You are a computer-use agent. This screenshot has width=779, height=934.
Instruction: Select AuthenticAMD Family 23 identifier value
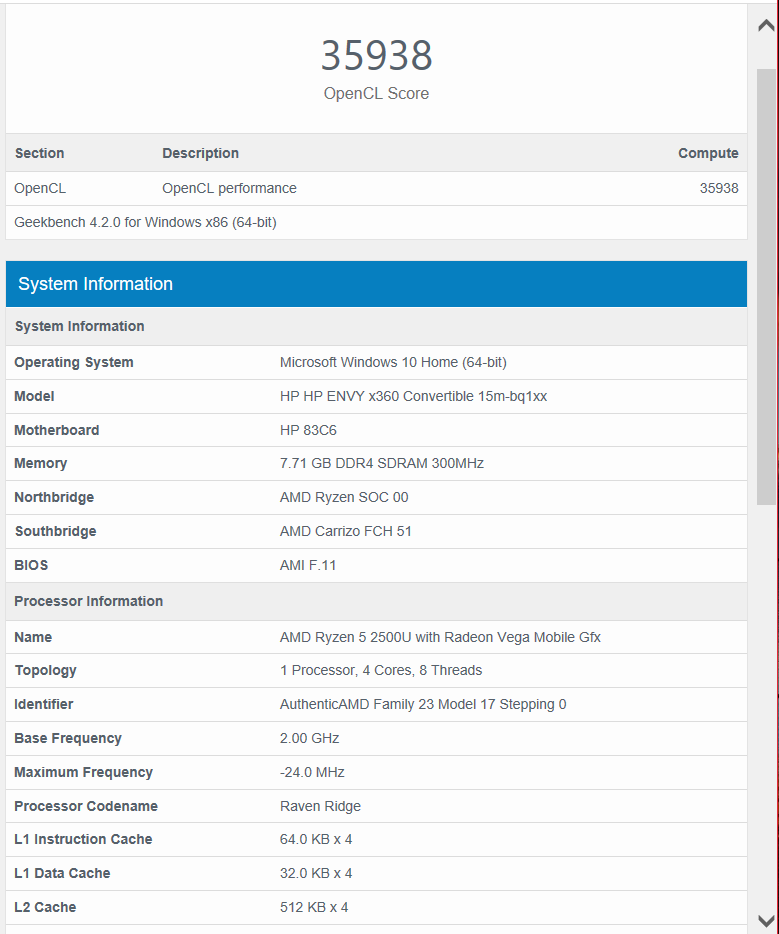pos(423,705)
